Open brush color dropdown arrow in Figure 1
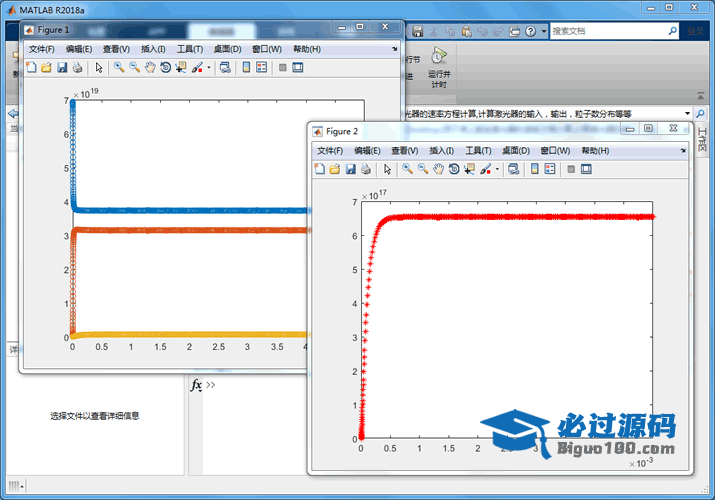Viewport: 715px width, 500px height. pyautogui.click(x=209, y=68)
